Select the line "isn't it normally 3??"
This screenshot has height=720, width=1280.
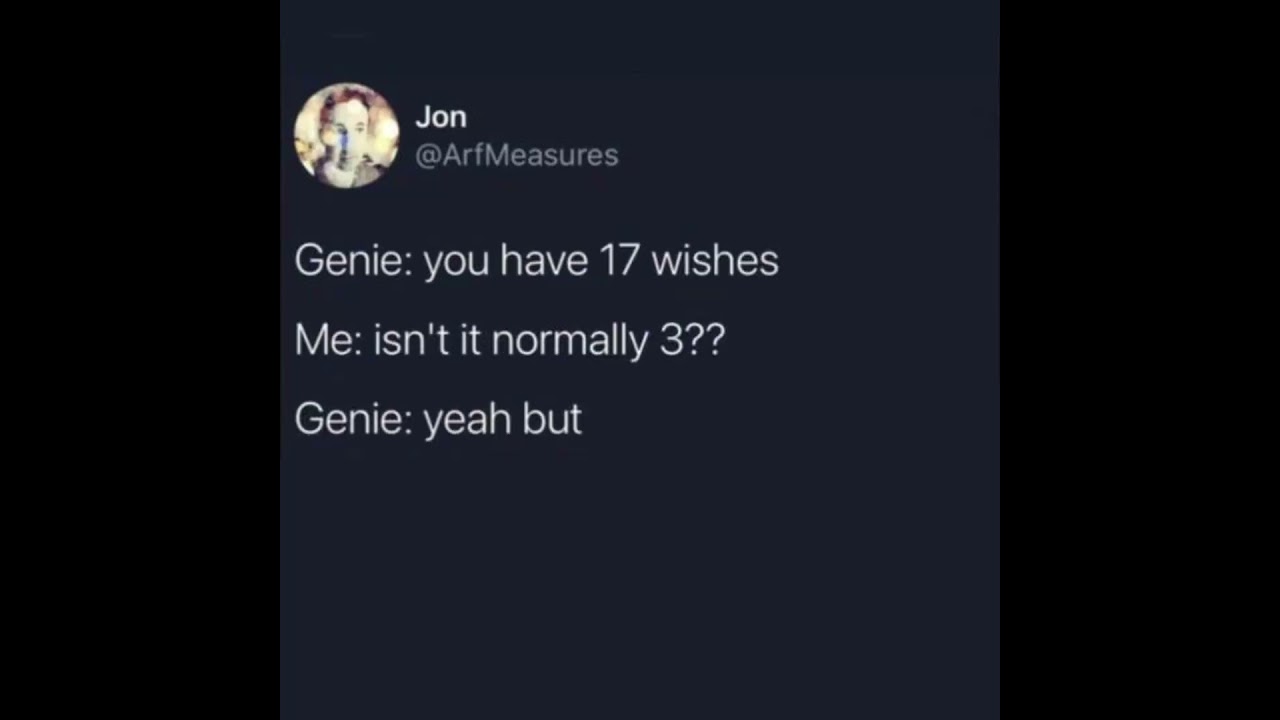point(549,341)
